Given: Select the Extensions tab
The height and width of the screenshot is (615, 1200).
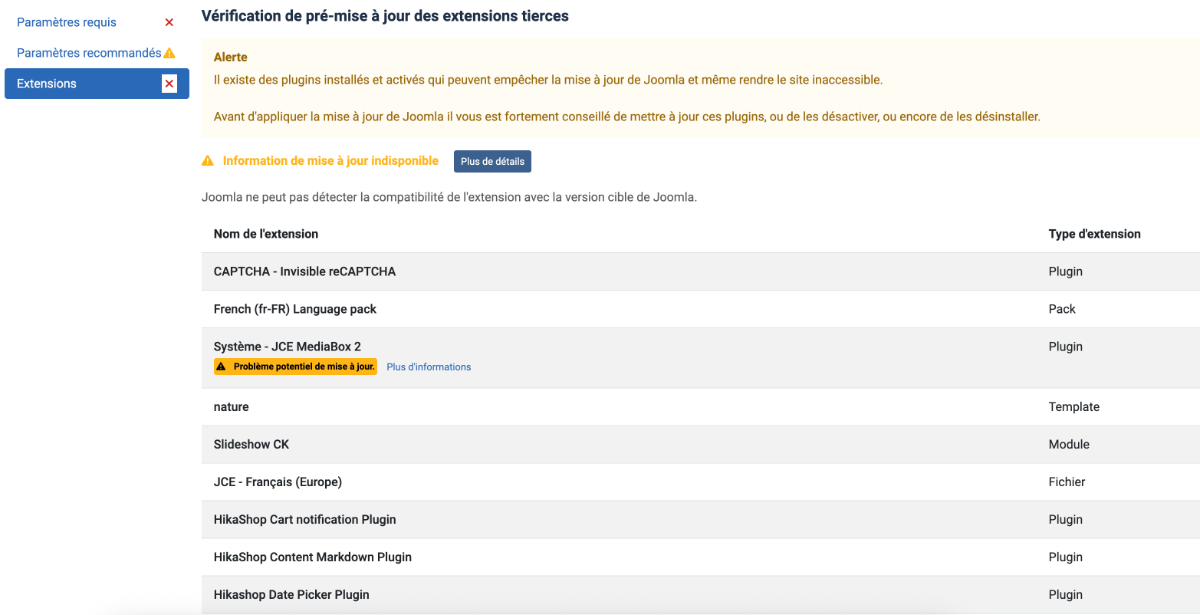Looking at the screenshot, I should [x=47, y=84].
